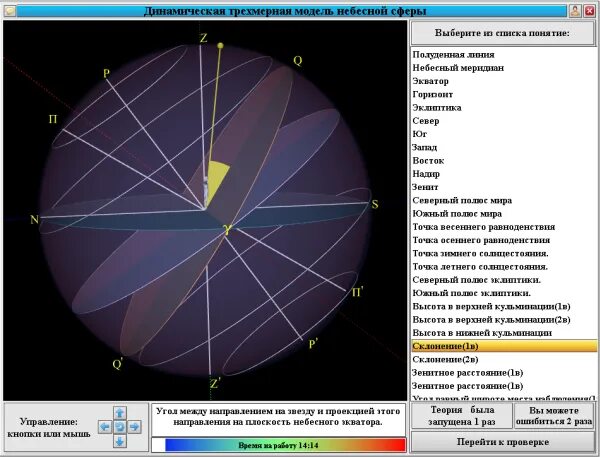This screenshot has width=600, height=457.
Task: Click the Z zenith label on the sphere
Action: (203, 38)
